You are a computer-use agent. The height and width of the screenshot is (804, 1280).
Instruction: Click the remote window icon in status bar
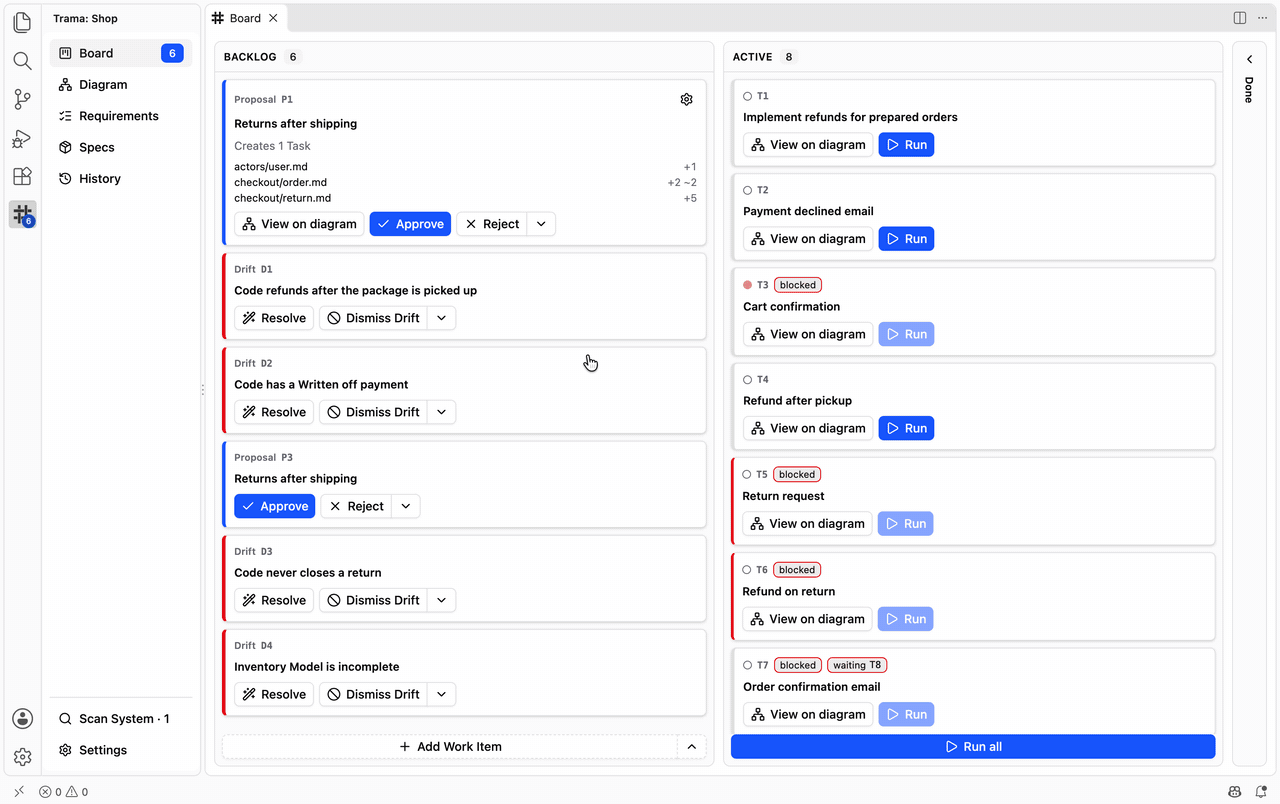(x=19, y=792)
